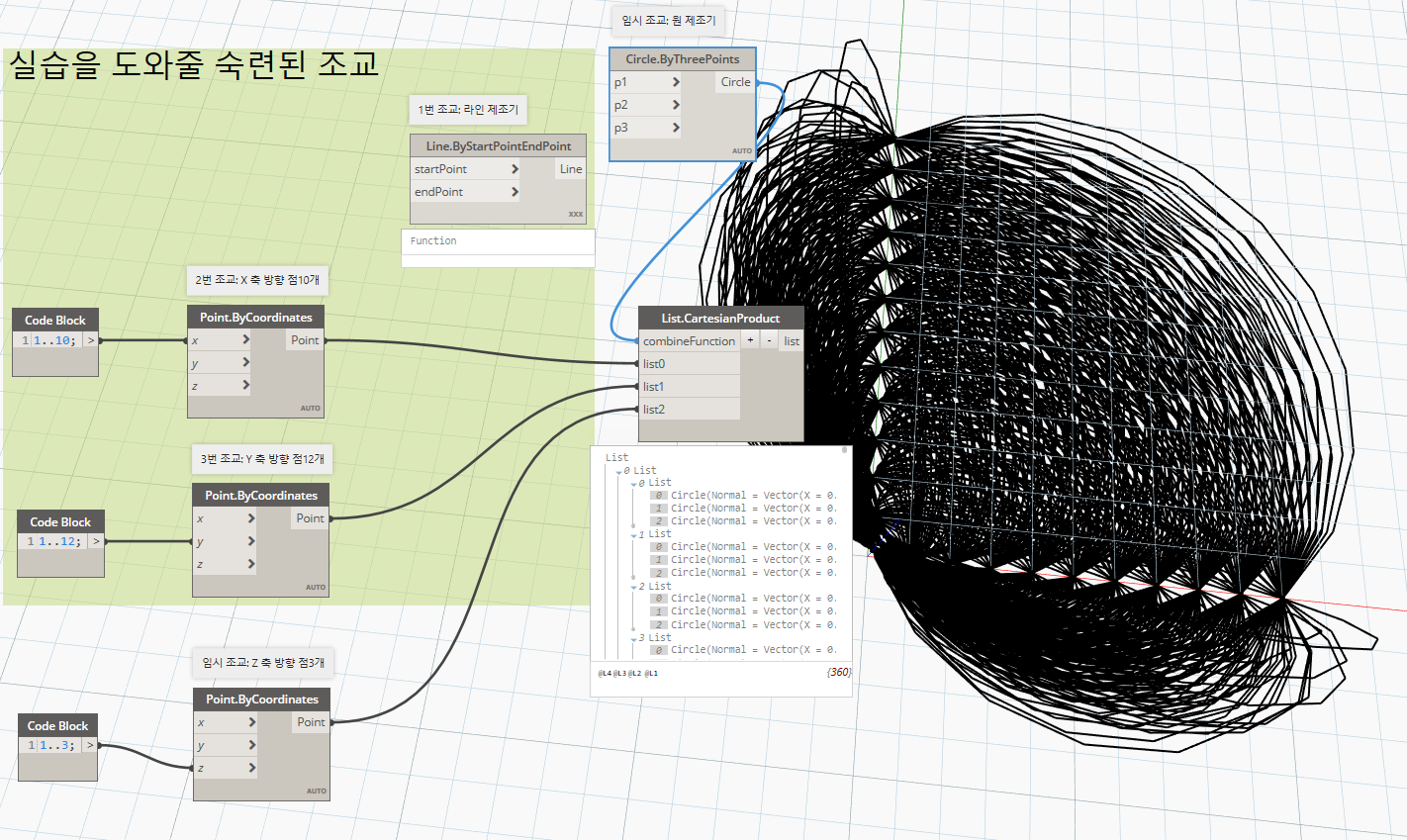Collapse the top-level 0 List in the preview

pyautogui.click(x=619, y=471)
